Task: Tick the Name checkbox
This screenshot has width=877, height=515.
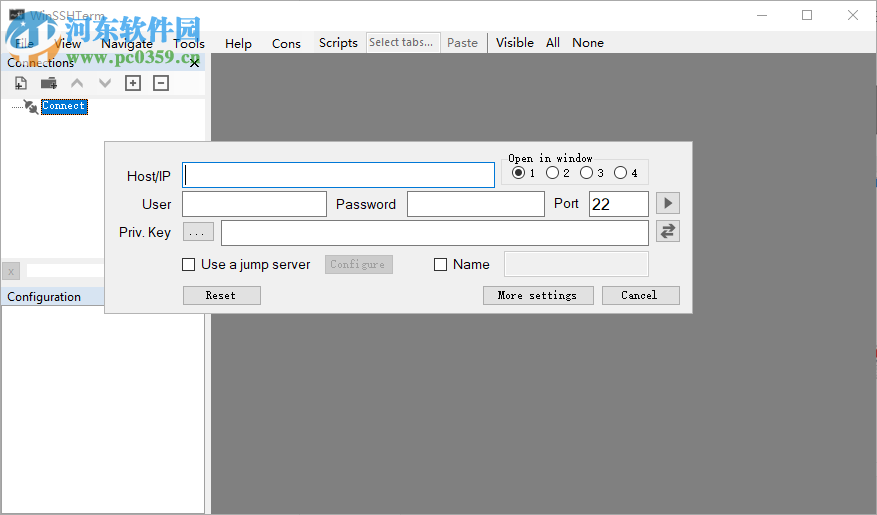Action: pos(441,264)
